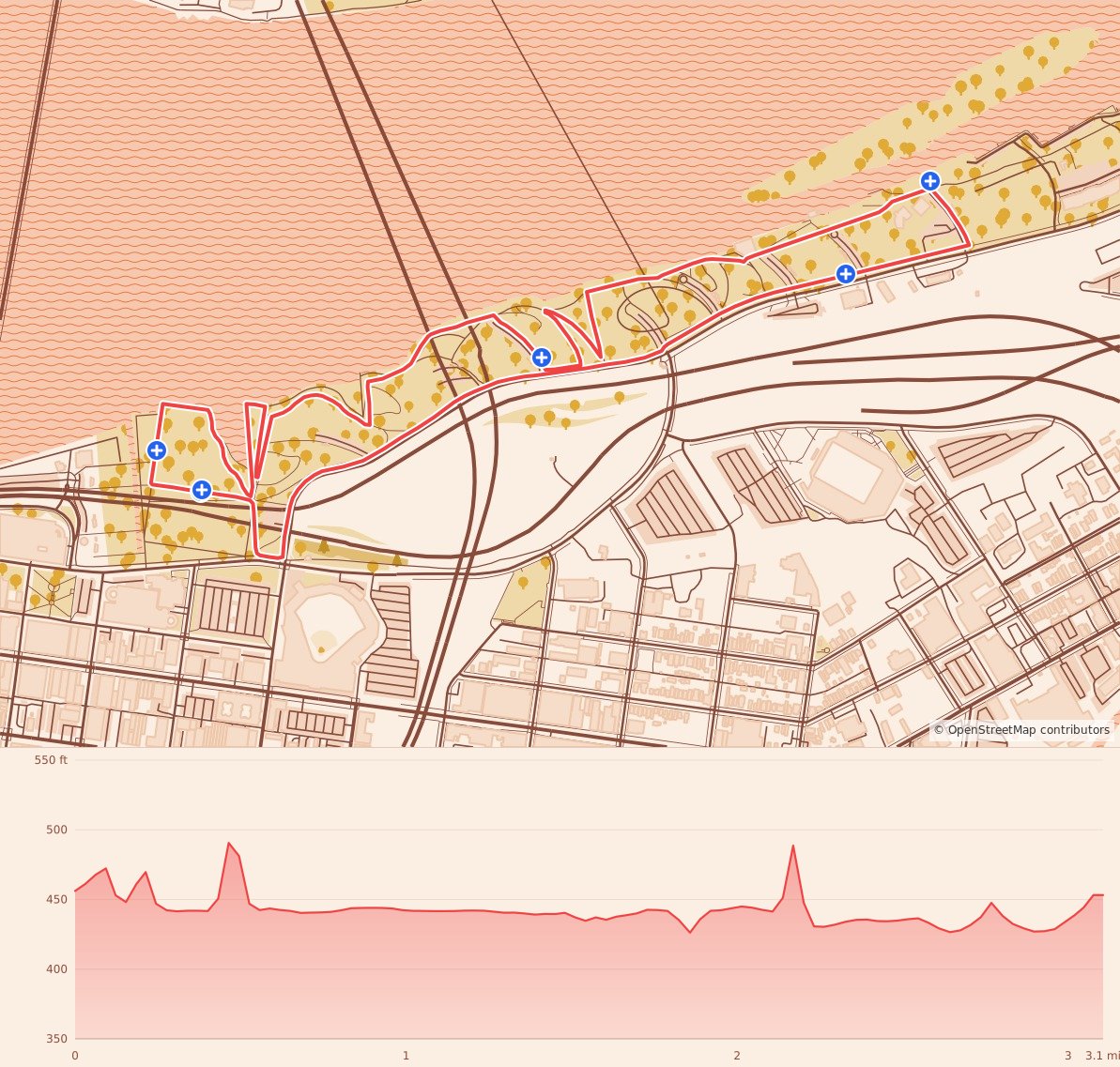Click the '450' elevation axis label
Screen dimensions: 1120x1067
coord(56,899)
